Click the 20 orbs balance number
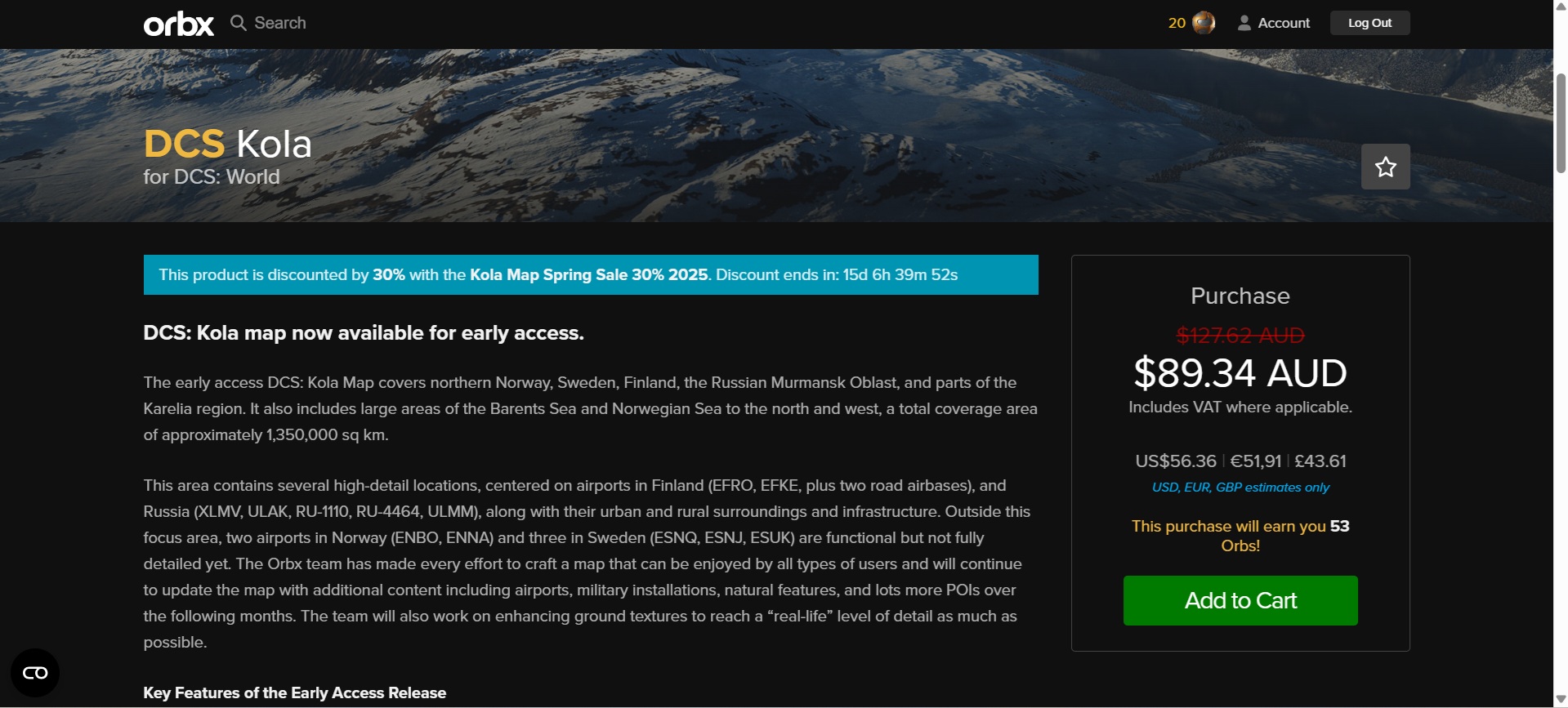This screenshot has width=1568, height=708. 1177,23
